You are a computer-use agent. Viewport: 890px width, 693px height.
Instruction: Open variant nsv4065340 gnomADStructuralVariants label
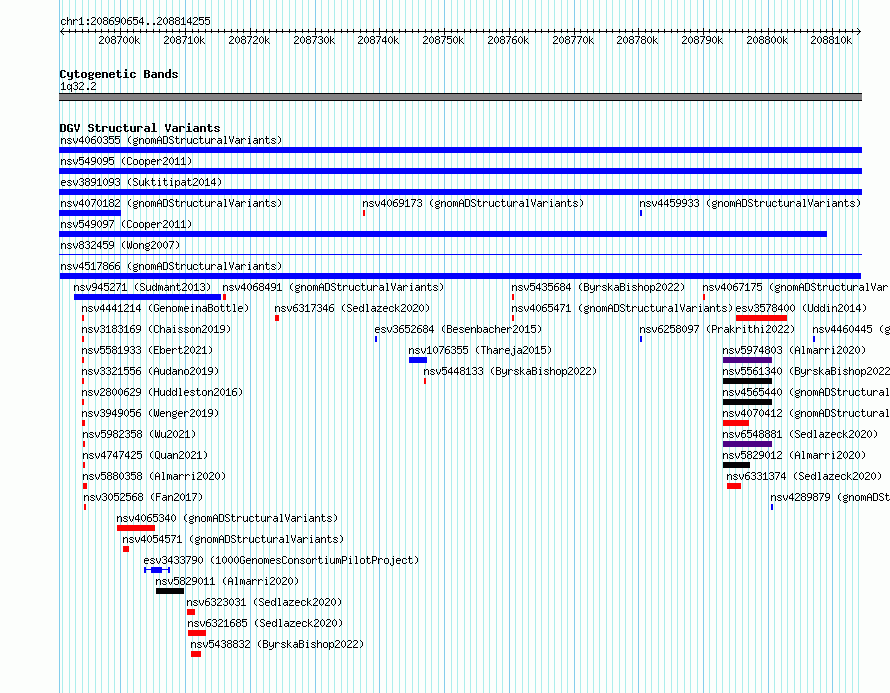pyautogui.click(x=227, y=518)
